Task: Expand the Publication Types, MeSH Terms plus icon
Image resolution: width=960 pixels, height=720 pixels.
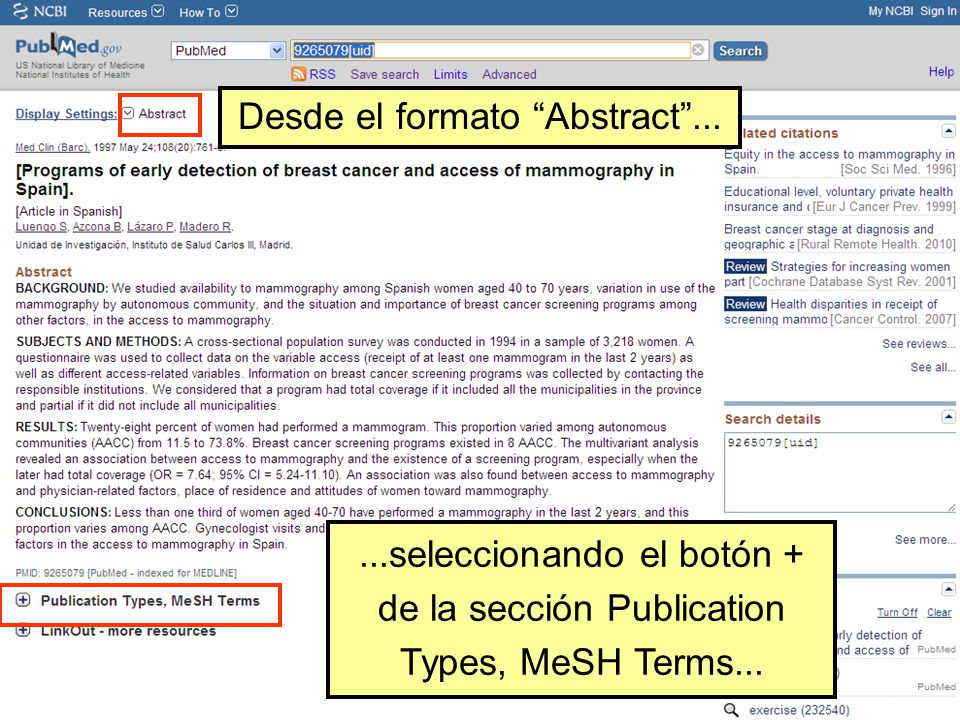Action: pos(23,600)
